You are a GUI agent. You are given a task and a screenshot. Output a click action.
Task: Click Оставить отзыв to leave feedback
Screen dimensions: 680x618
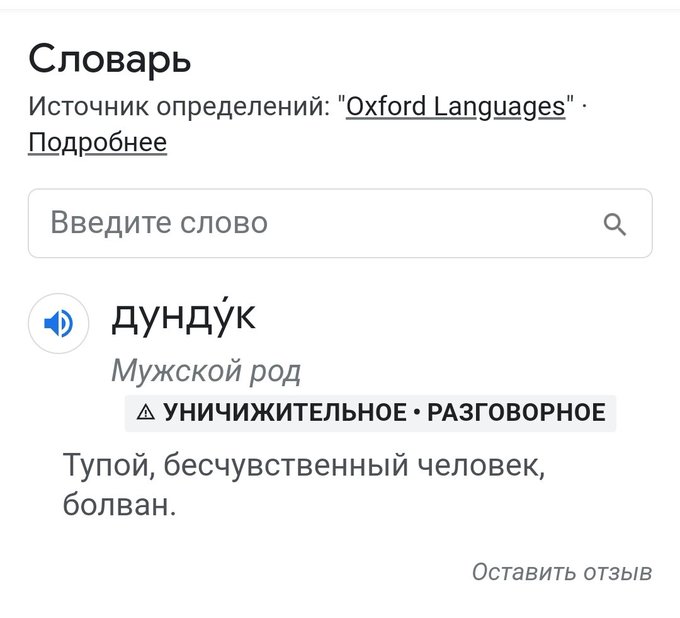[561, 572]
